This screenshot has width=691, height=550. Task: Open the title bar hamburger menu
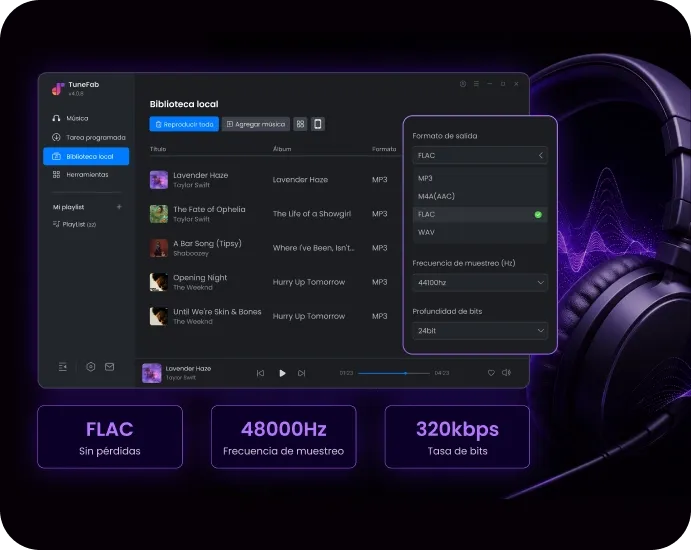click(476, 84)
